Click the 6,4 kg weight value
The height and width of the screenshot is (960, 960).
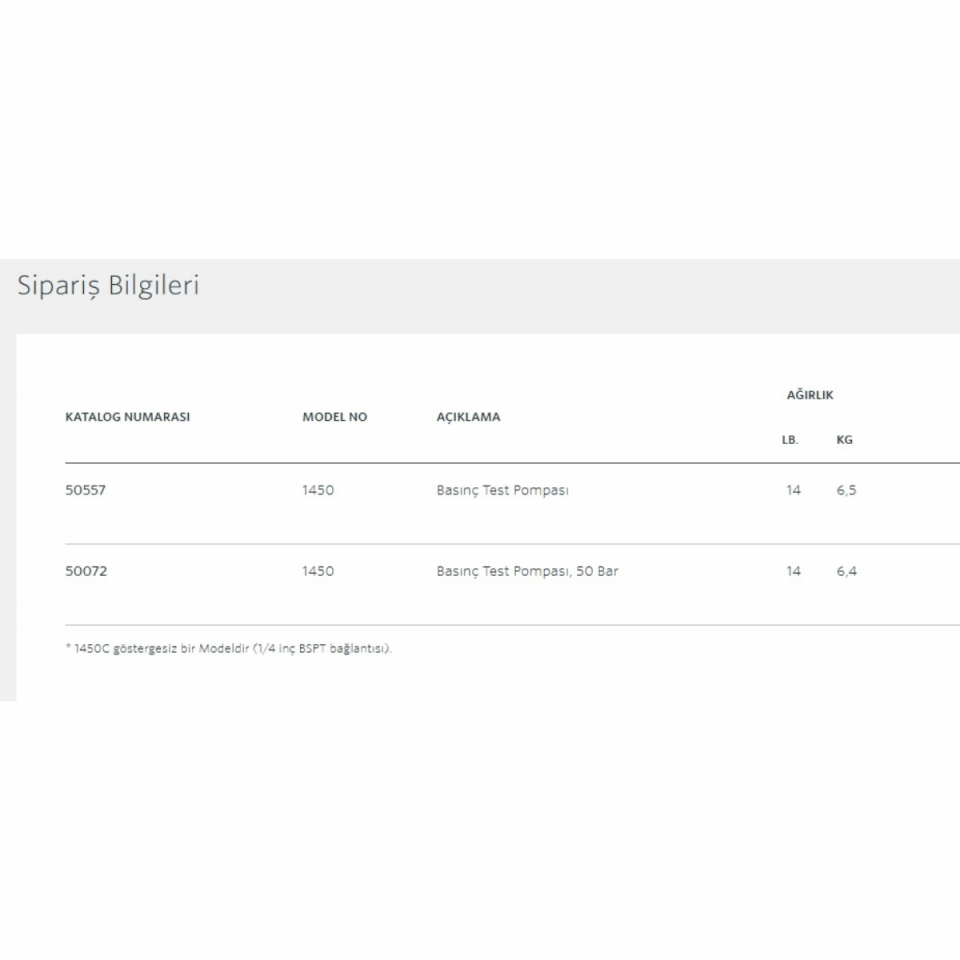click(846, 571)
